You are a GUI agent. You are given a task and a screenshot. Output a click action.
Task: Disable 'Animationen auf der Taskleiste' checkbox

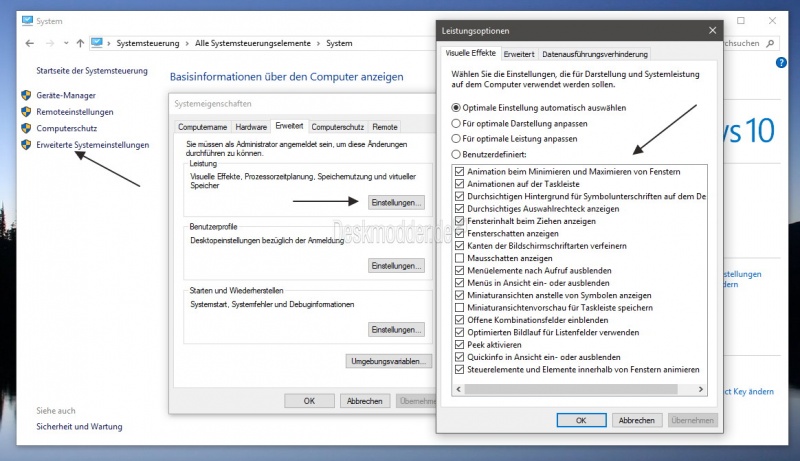[458, 184]
